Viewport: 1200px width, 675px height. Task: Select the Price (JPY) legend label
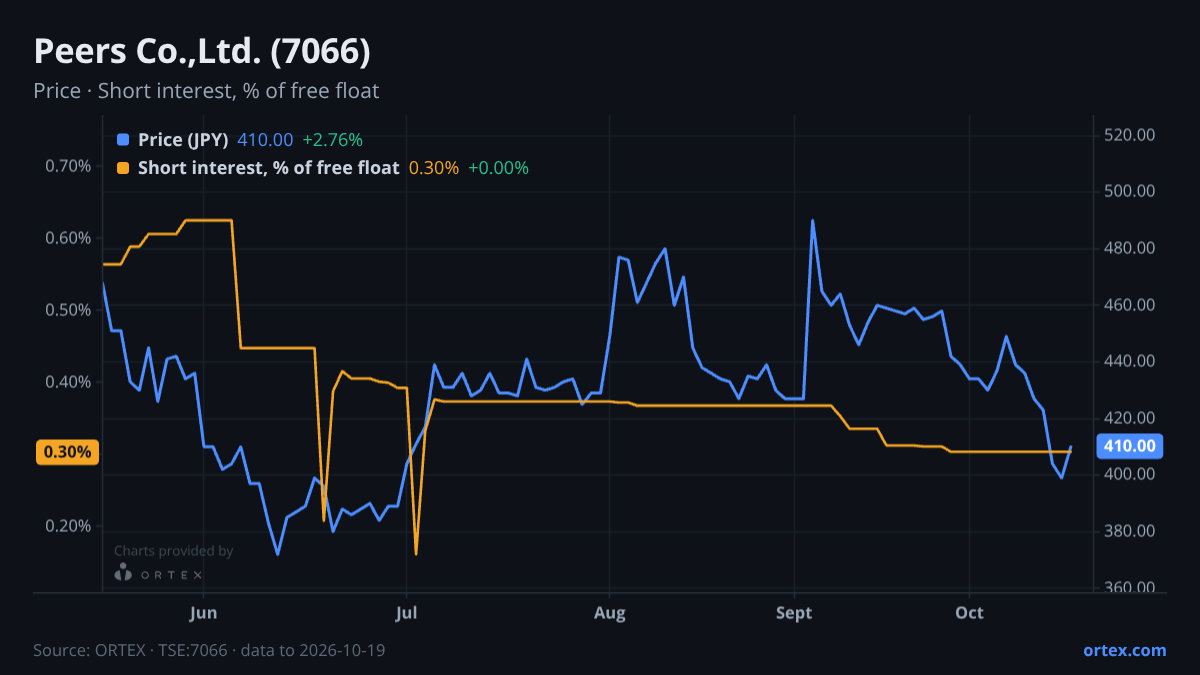[183, 140]
